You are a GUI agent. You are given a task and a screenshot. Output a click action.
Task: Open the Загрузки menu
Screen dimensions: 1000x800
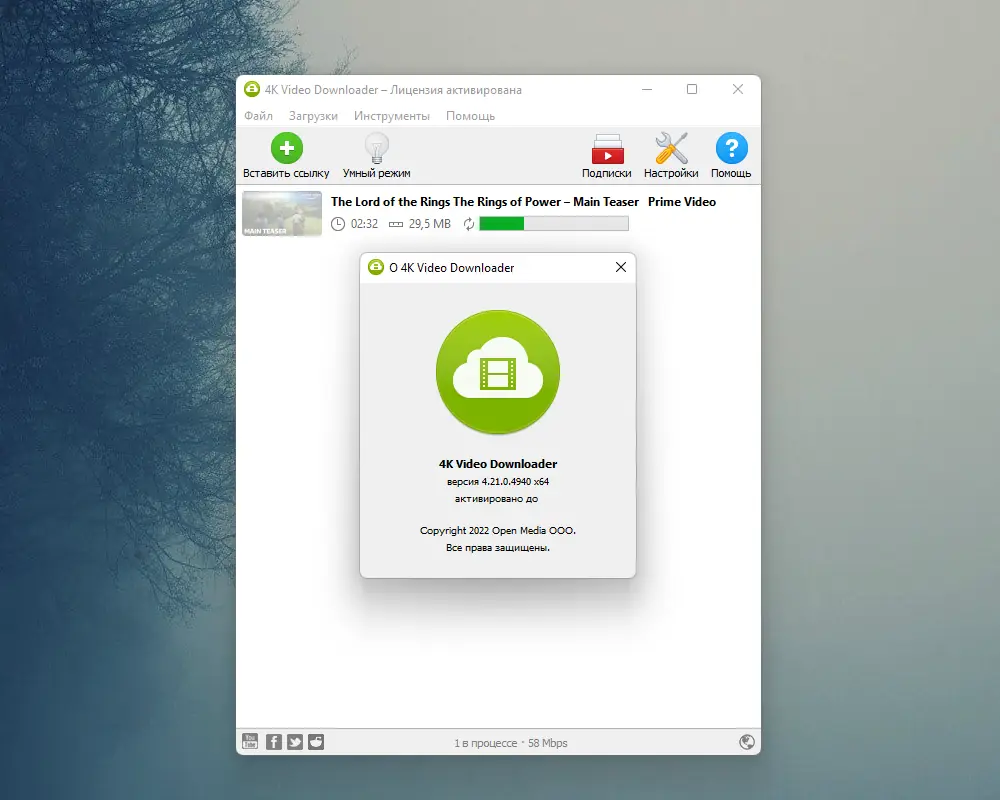coord(313,116)
